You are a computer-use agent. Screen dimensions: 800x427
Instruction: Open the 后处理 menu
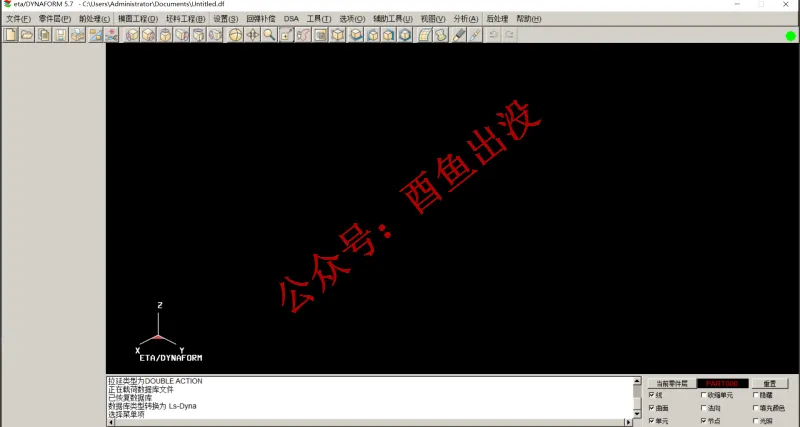click(x=497, y=19)
